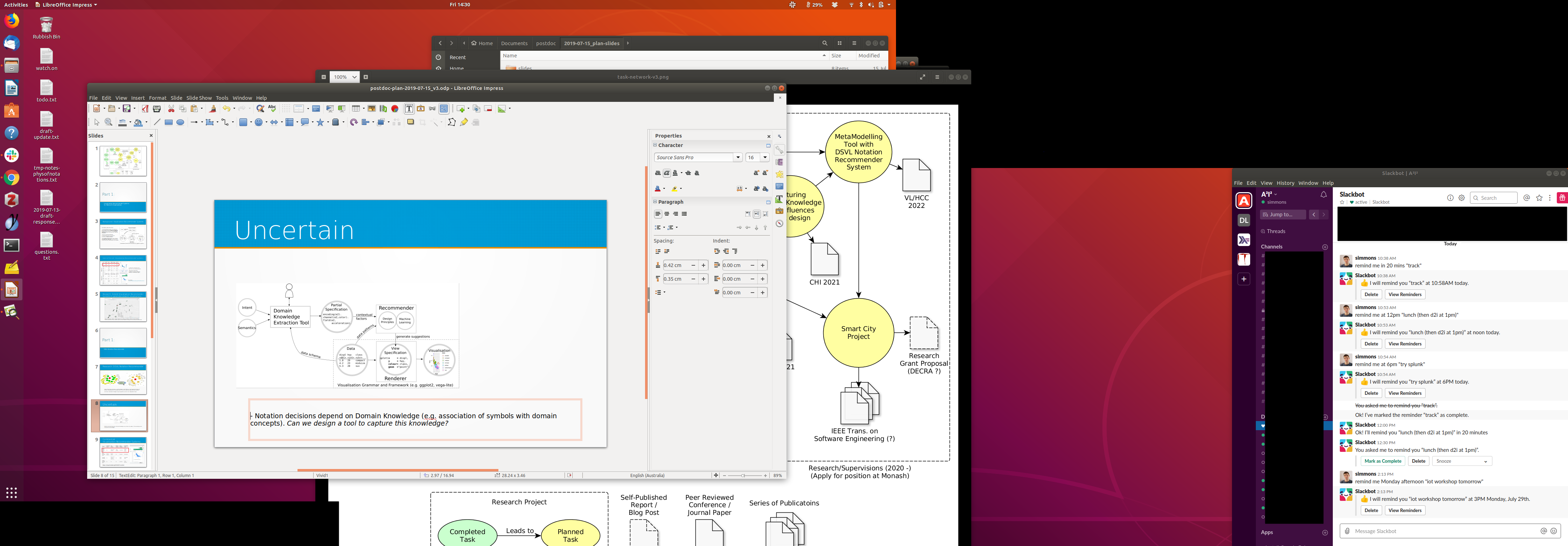Image resolution: width=1568 pixels, height=546 pixels.
Task: Click the Clone Formatting paintbrush icon
Action: pyautogui.click(x=212, y=109)
